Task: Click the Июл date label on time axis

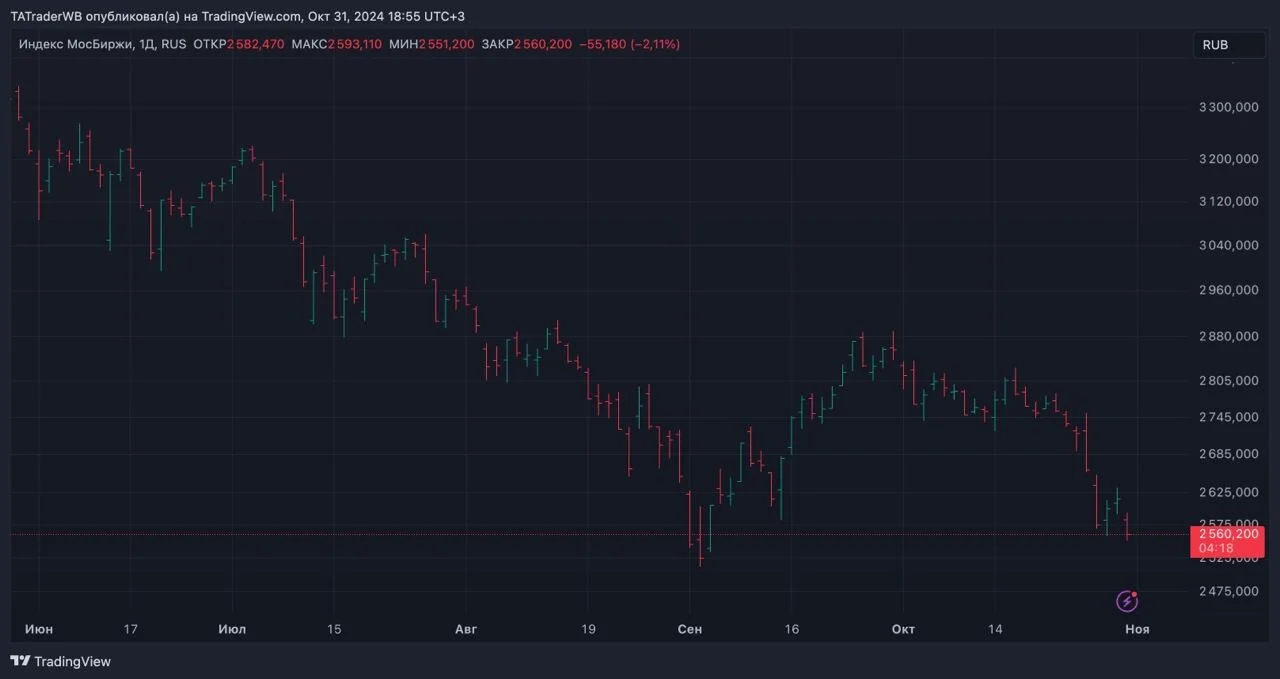Action: (232, 629)
